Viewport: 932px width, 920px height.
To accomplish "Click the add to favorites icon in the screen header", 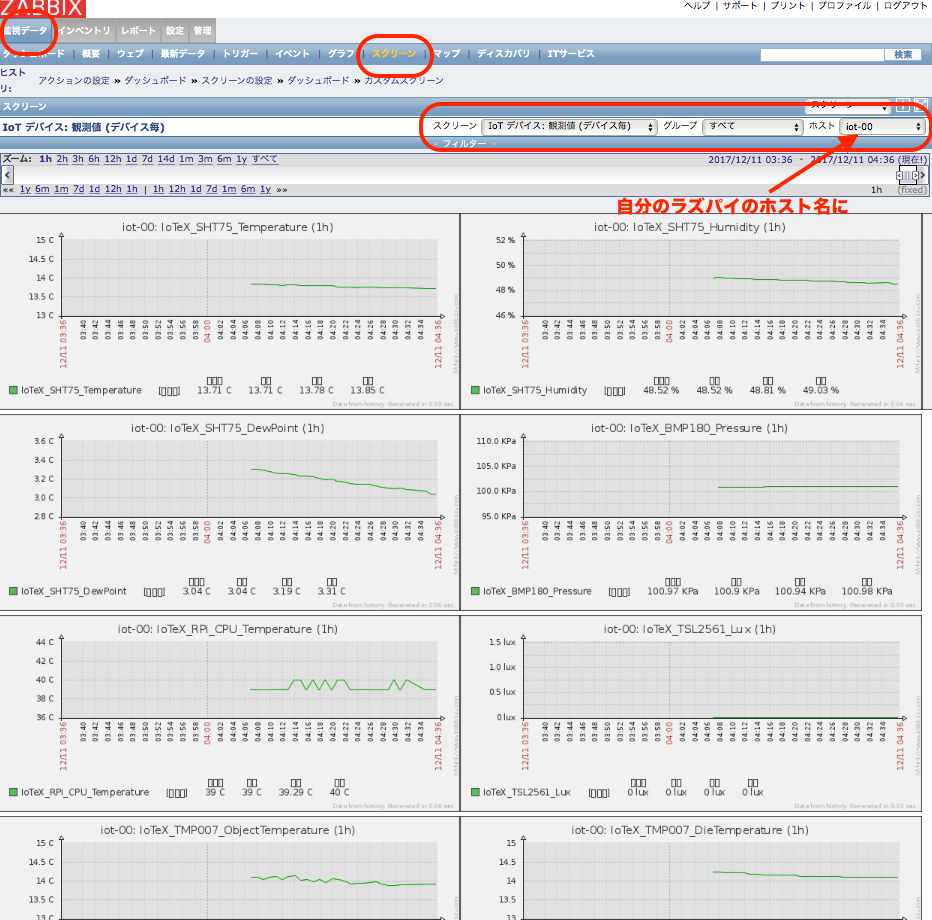I will coord(902,106).
